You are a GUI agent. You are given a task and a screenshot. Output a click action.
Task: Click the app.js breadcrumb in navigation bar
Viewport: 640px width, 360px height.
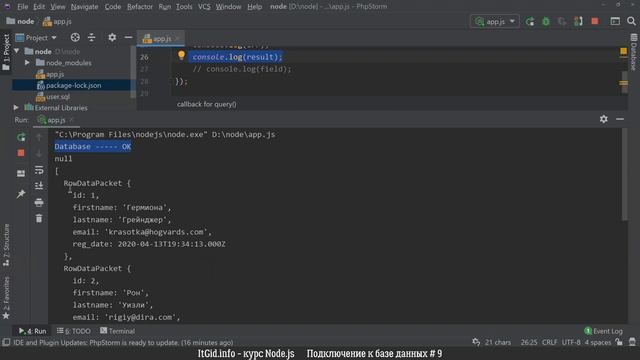coord(57,21)
